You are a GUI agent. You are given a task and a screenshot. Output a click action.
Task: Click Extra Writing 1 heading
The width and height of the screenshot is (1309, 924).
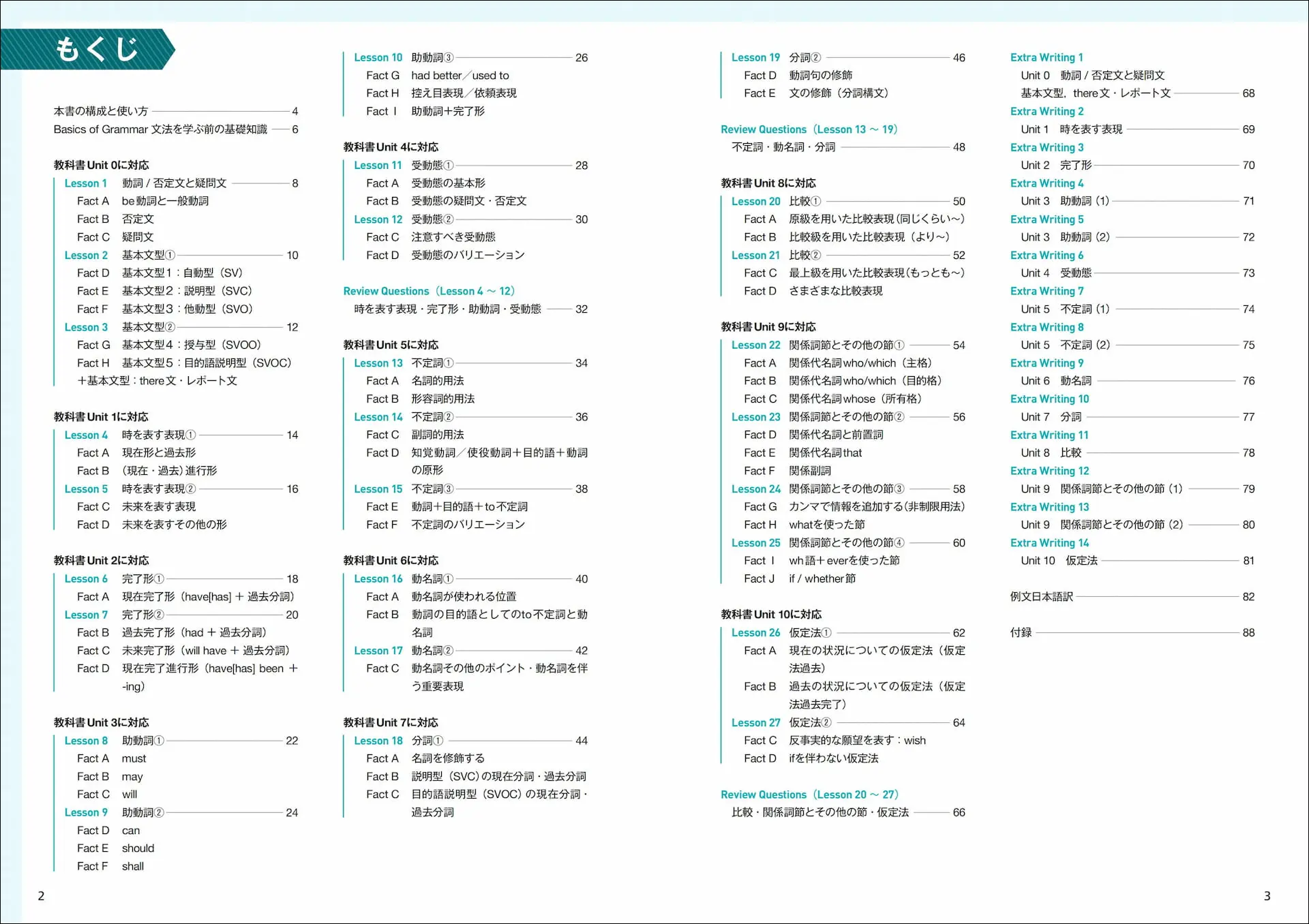1046,58
